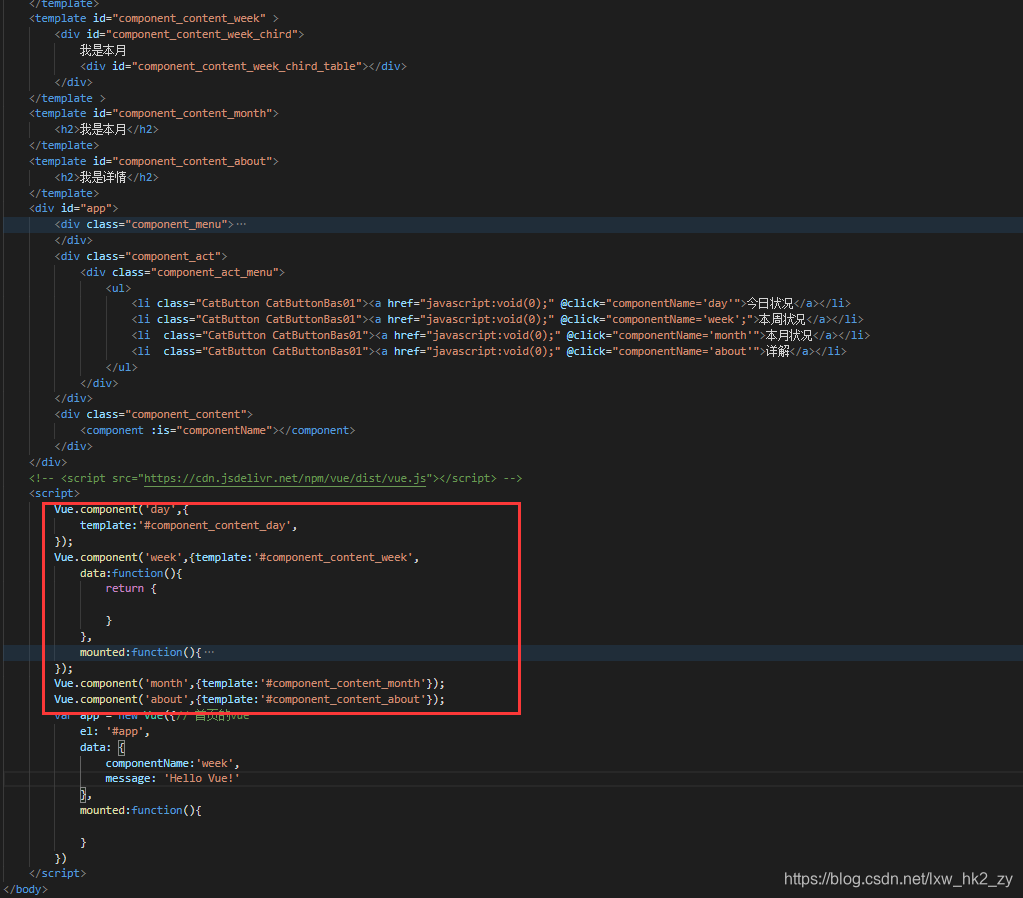Click the opening ul tag
The height and width of the screenshot is (898, 1023).
[119, 288]
